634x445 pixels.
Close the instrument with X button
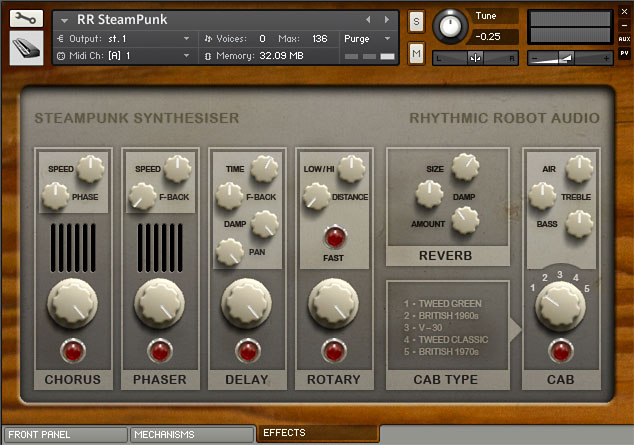point(624,12)
